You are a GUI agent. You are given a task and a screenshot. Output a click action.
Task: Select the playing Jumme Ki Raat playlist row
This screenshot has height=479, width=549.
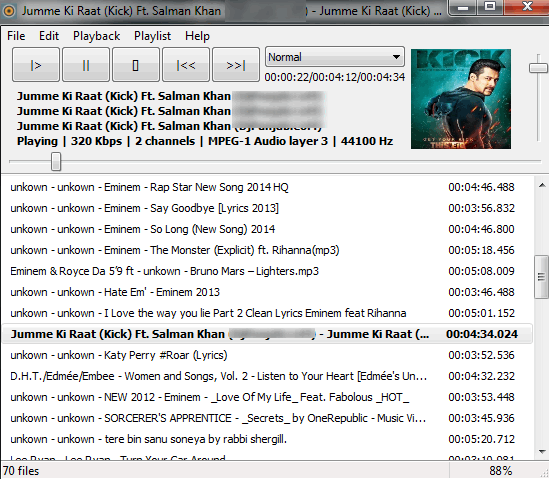click(x=267, y=334)
